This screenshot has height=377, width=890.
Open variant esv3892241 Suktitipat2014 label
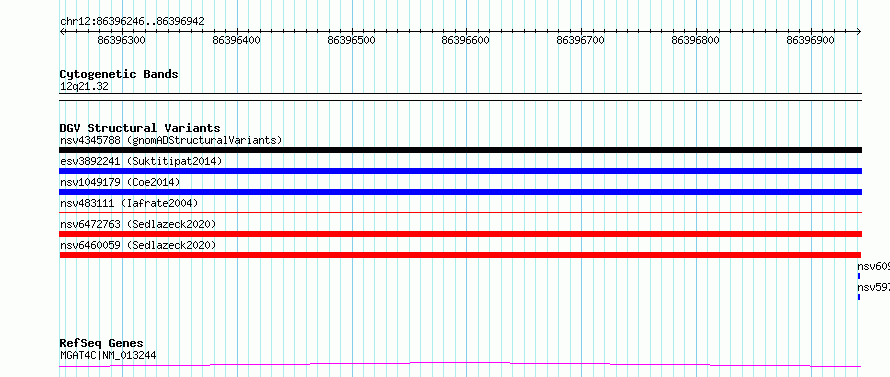coord(141,161)
